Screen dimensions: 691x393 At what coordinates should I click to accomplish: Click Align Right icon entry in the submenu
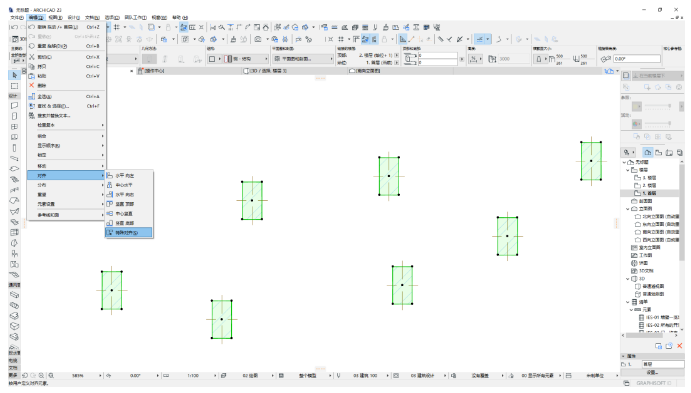(129, 194)
